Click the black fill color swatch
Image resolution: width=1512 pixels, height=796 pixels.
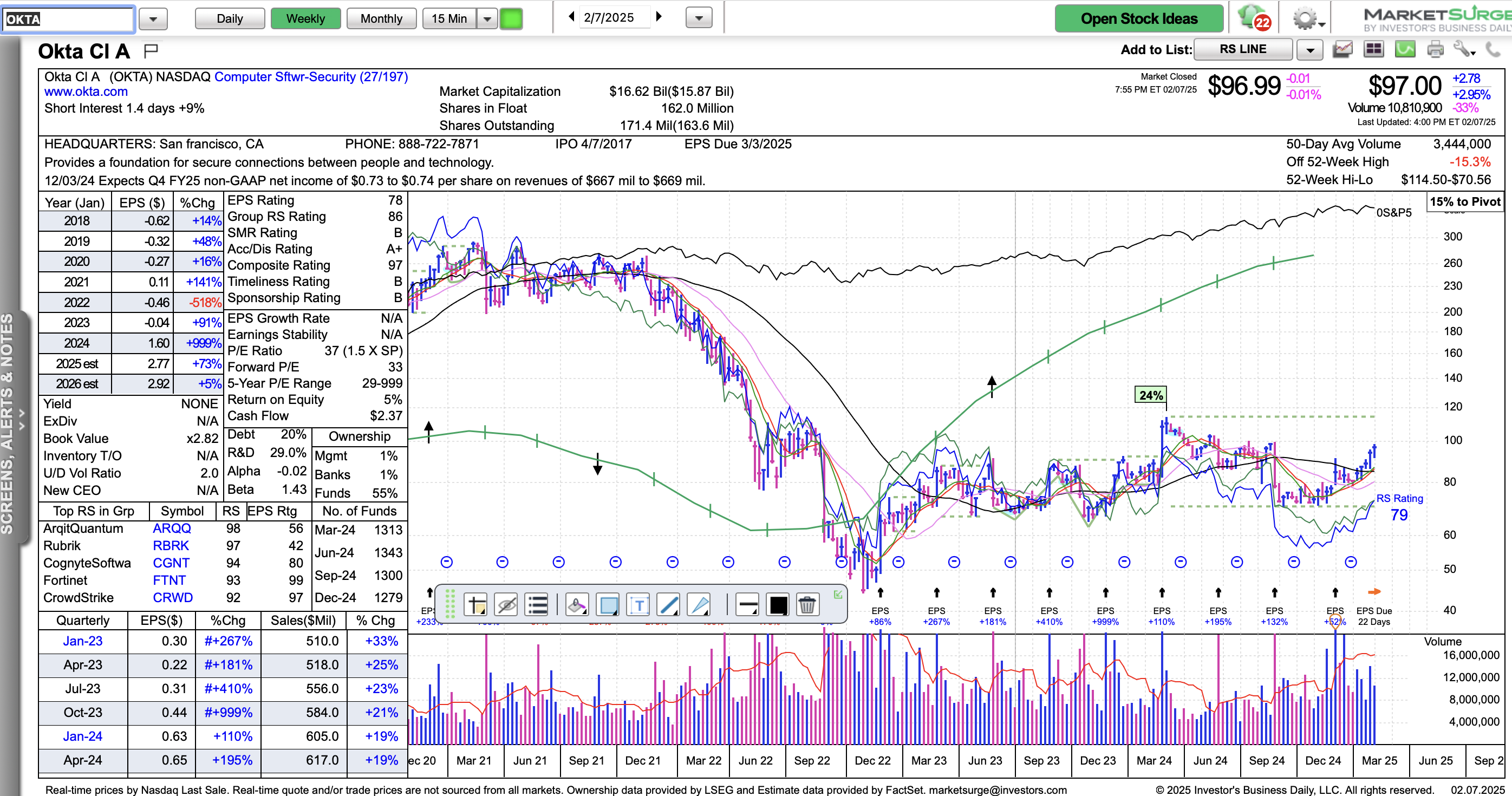click(778, 605)
